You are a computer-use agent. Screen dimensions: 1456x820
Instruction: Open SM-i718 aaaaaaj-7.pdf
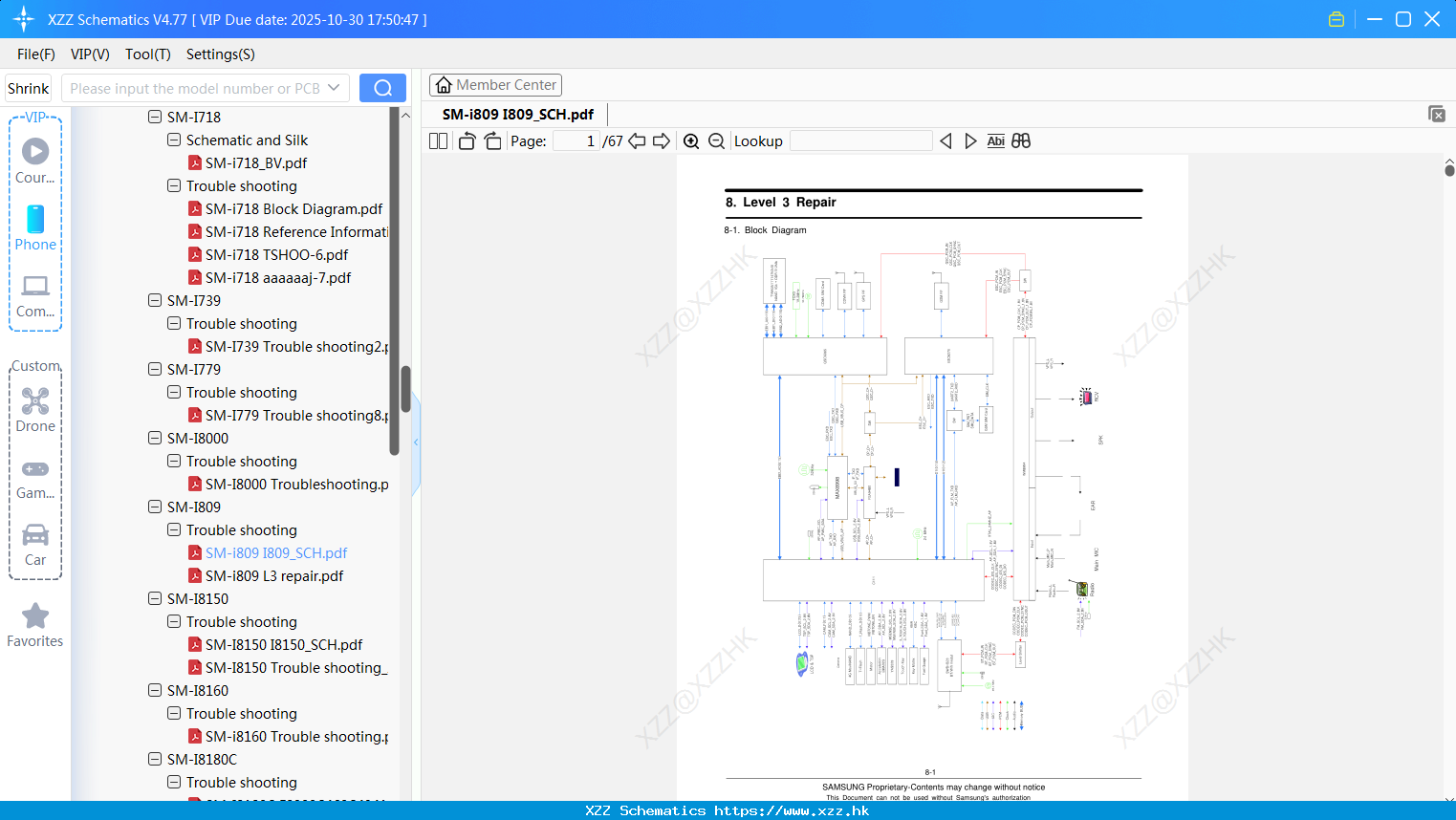278,277
